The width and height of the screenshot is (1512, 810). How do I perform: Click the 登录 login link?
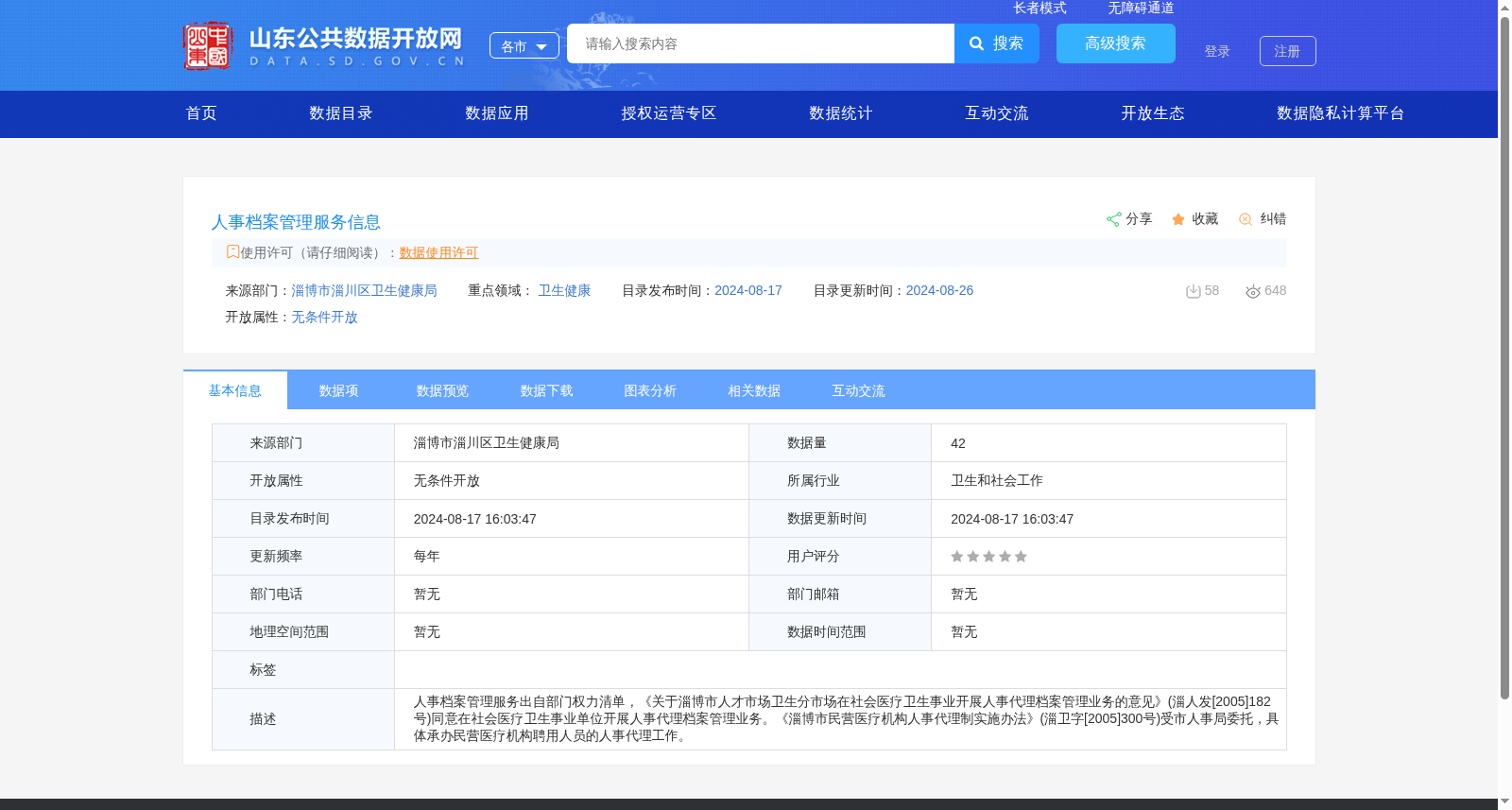point(1217,51)
